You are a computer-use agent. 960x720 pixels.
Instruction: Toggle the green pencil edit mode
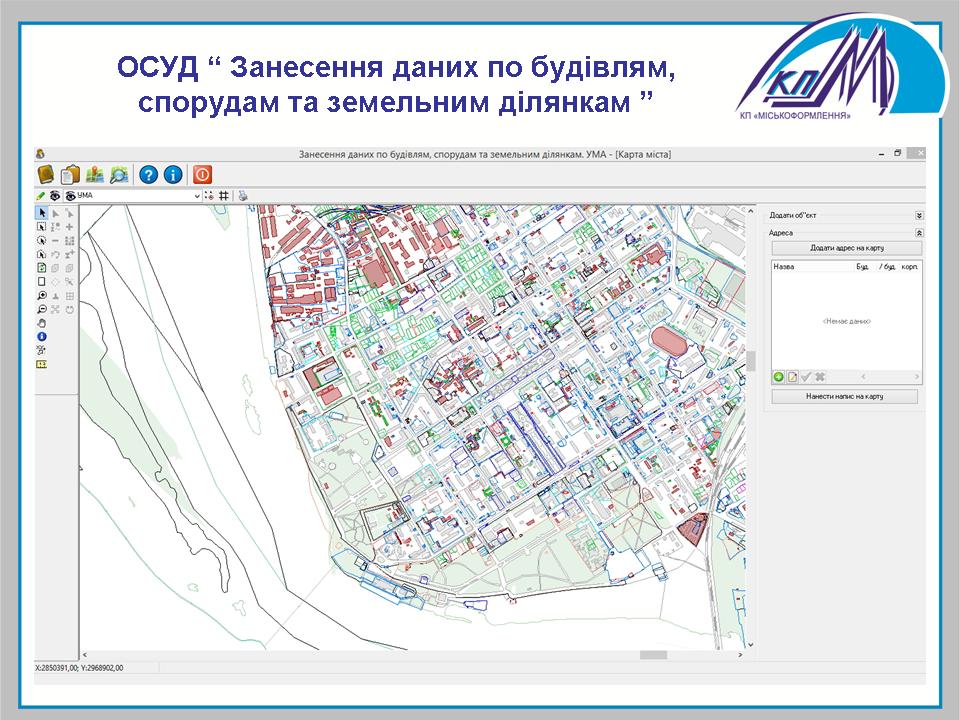[41, 196]
